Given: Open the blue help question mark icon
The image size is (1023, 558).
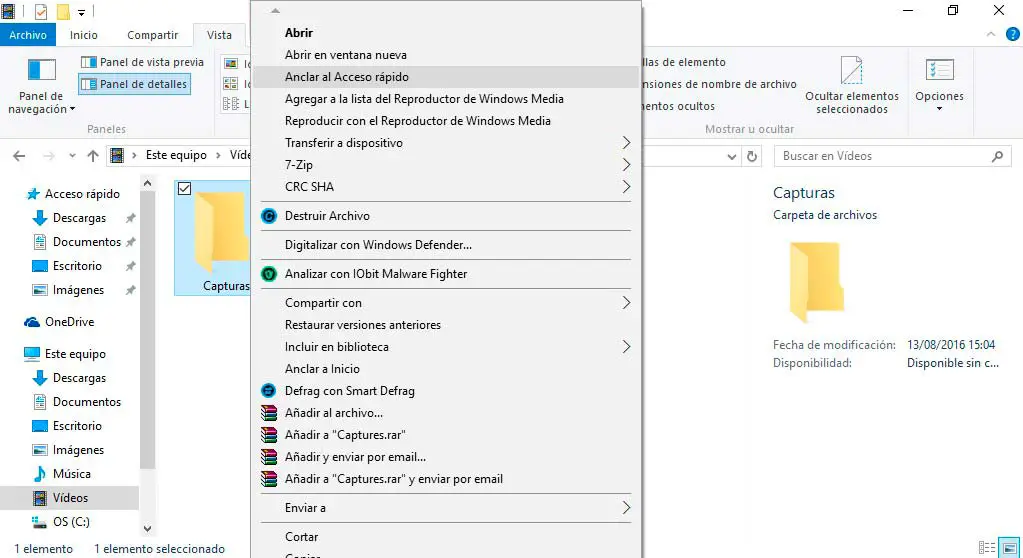Looking at the screenshot, I should [x=1013, y=35].
